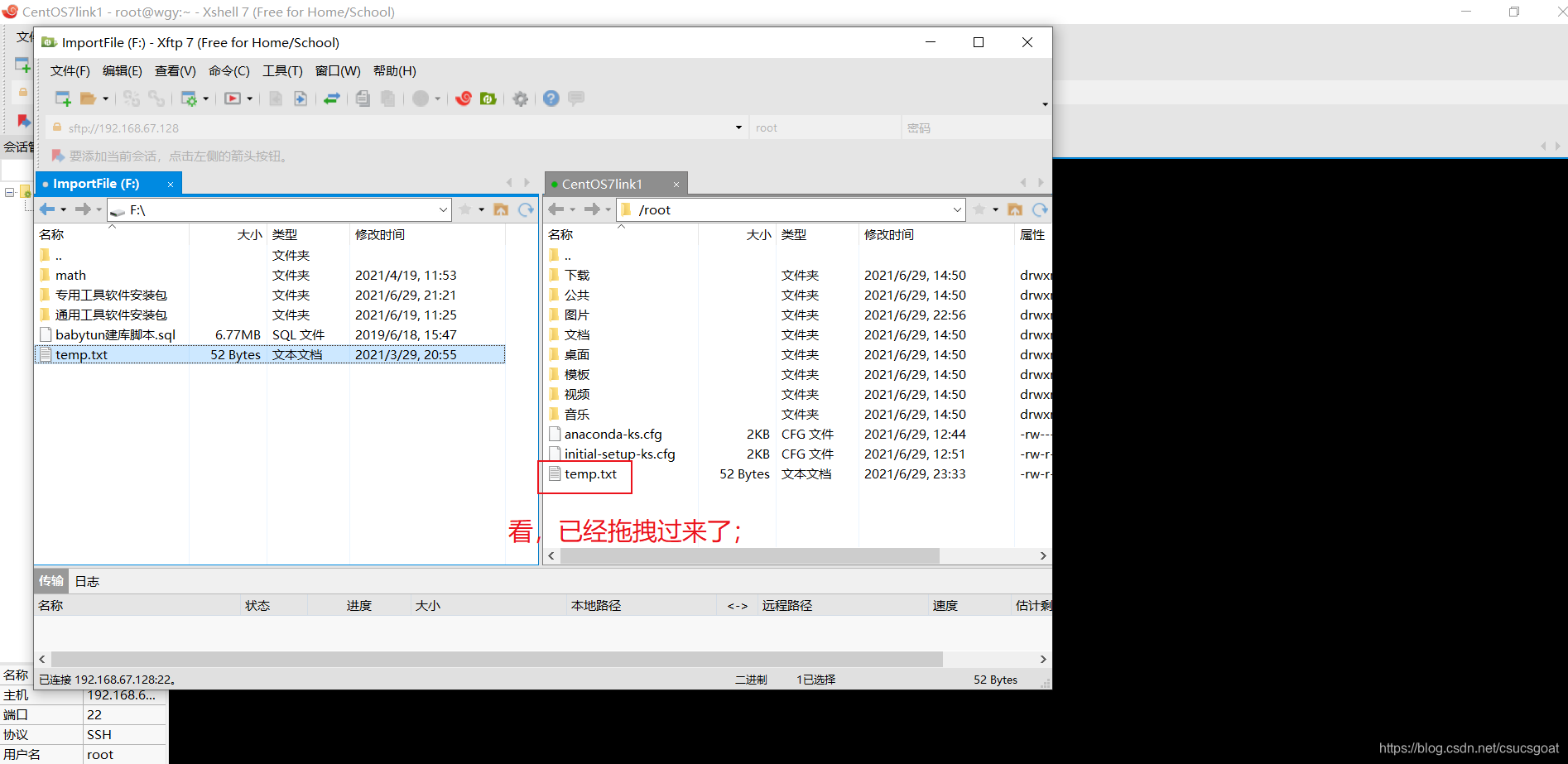Open the global options gear icon

coord(520,99)
